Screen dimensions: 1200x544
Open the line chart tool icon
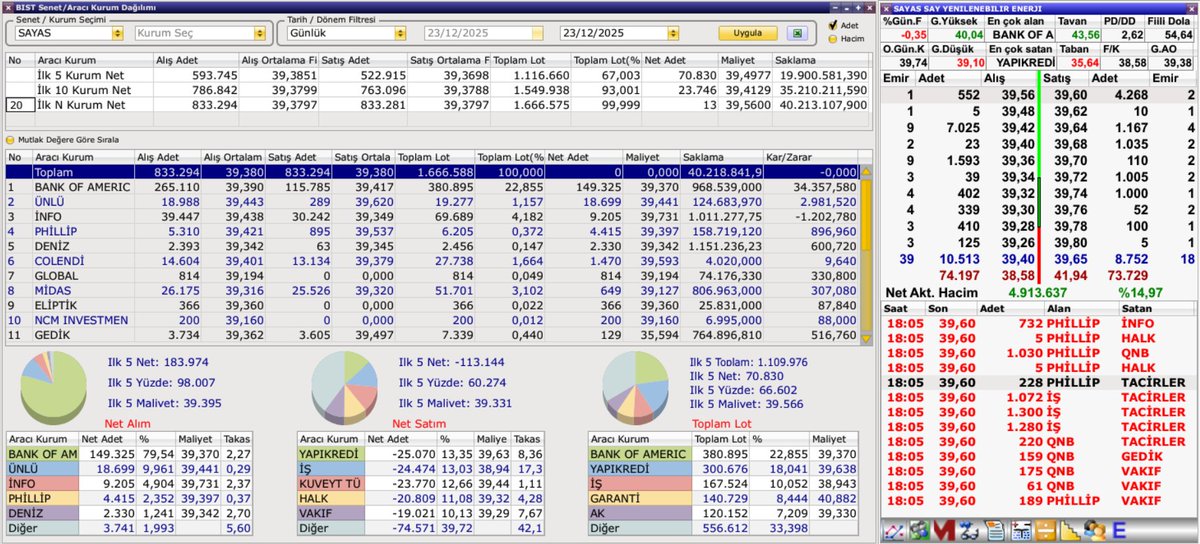tap(893, 530)
